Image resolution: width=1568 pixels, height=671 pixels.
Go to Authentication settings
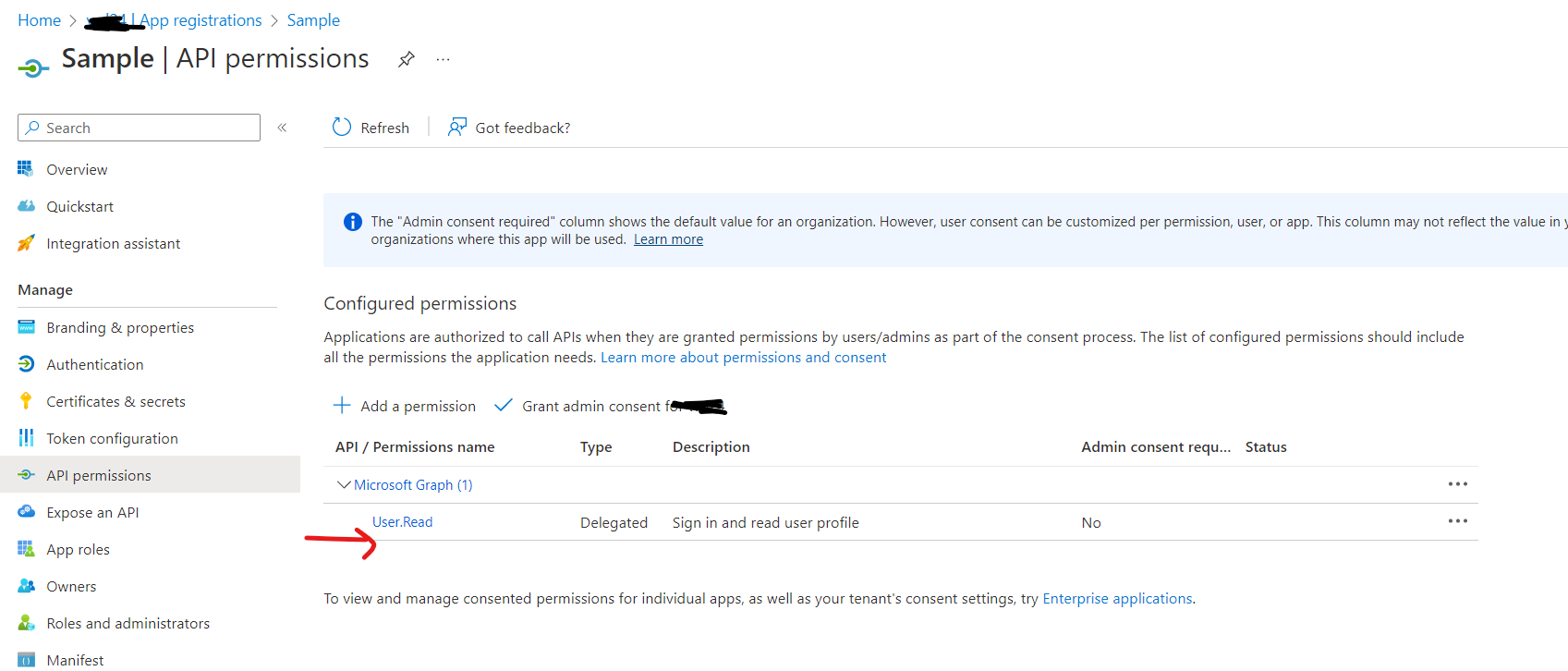(95, 364)
